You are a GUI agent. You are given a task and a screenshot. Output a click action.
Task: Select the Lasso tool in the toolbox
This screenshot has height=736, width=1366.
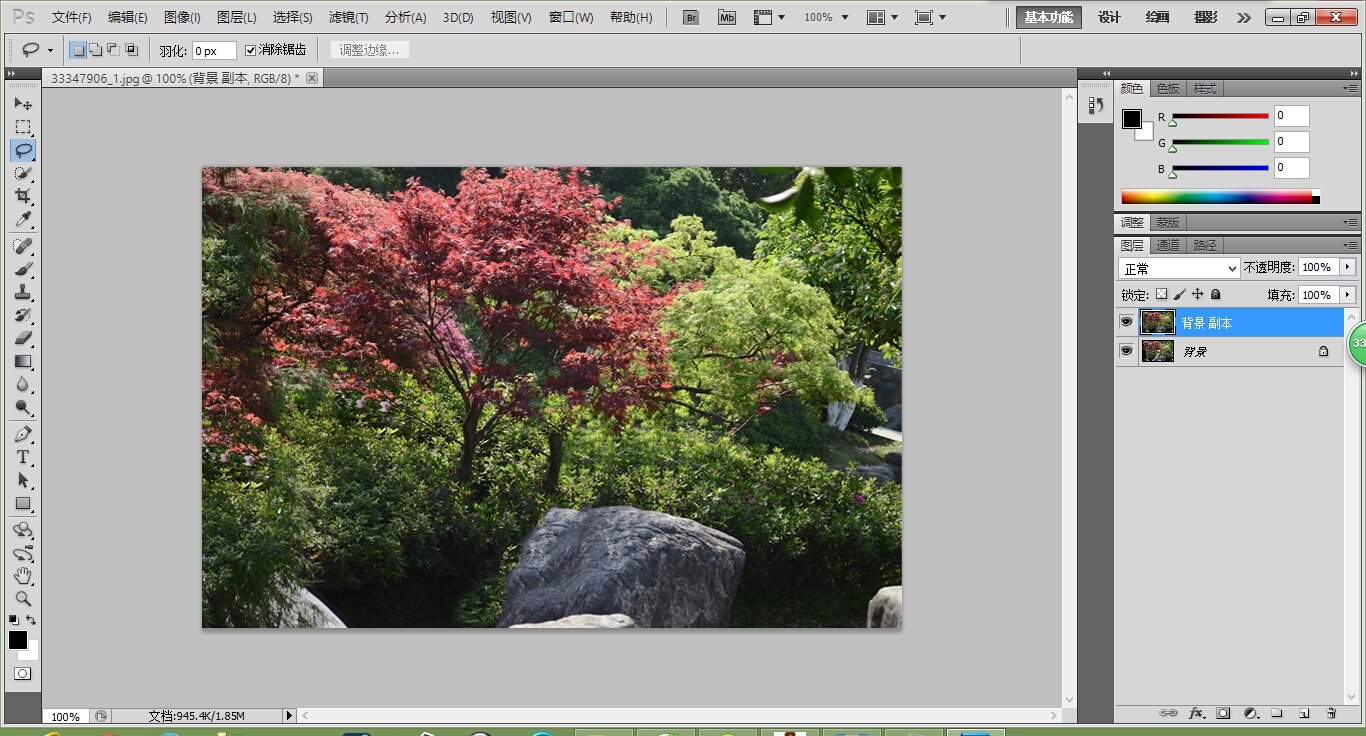click(x=23, y=150)
